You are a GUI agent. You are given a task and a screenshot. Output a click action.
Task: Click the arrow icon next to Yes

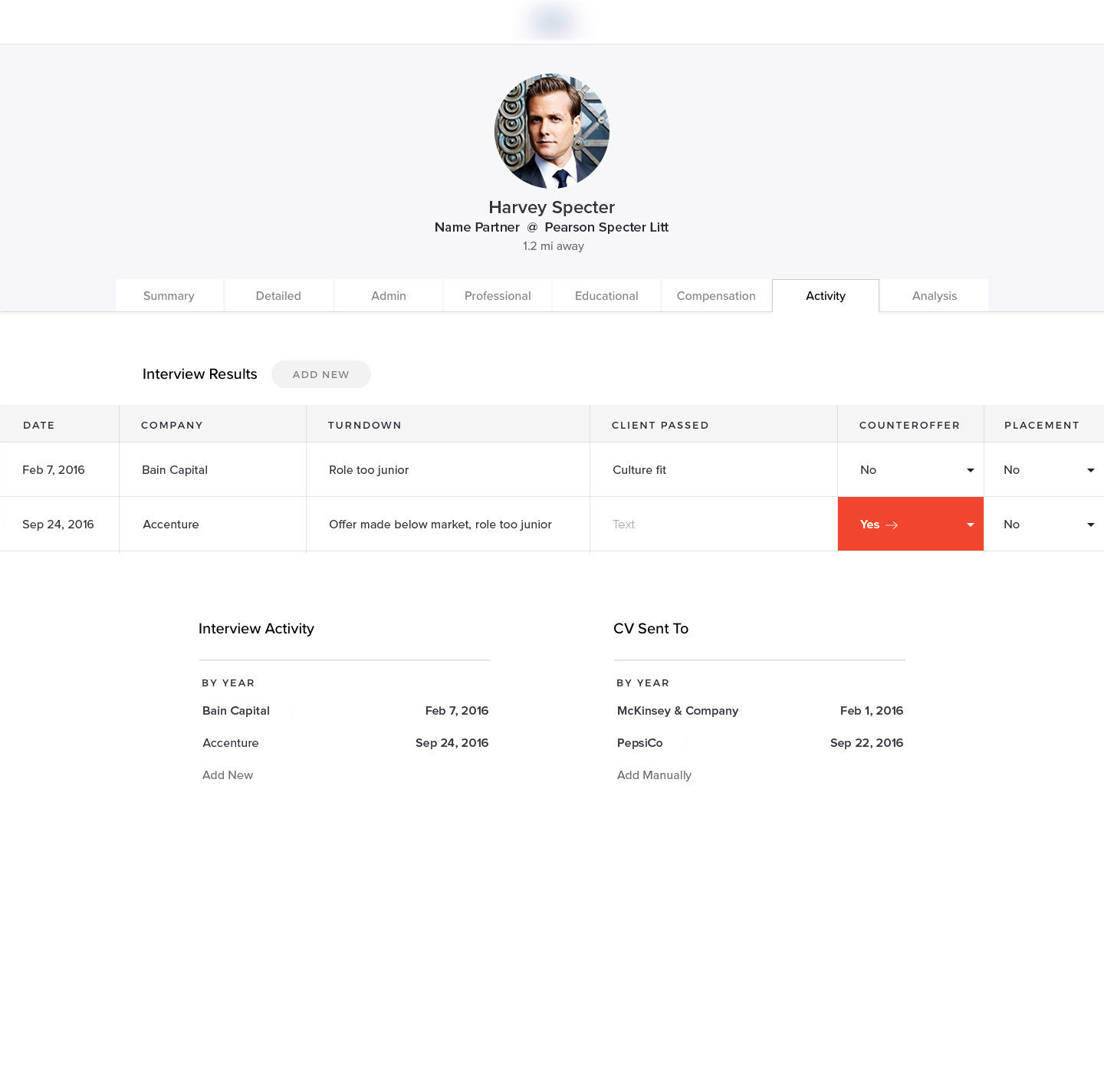coord(892,525)
